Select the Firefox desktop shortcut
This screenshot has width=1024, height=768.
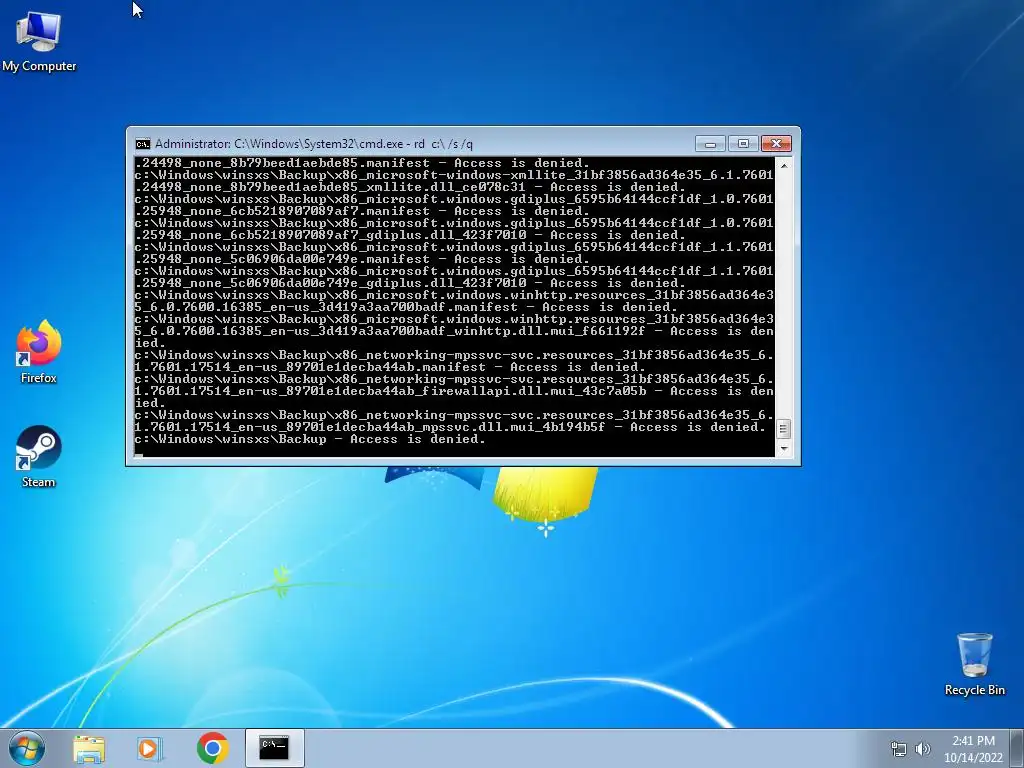pyautogui.click(x=39, y=351)
